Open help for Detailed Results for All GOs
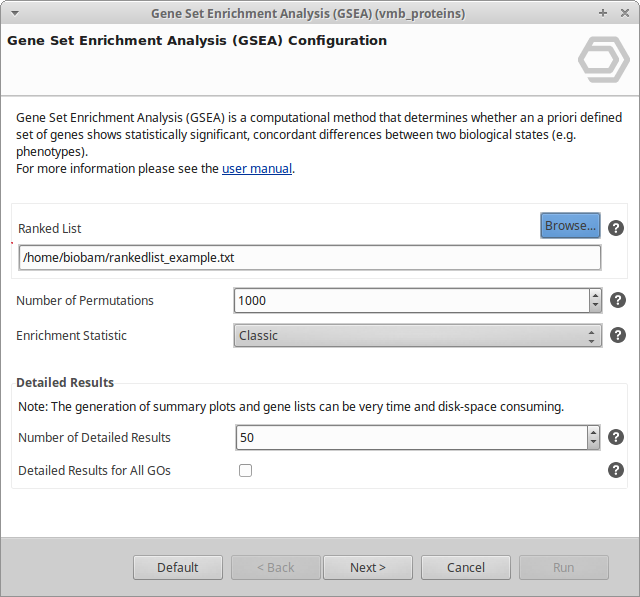Screen dimensions: 640x597 (x=616, y=470)
